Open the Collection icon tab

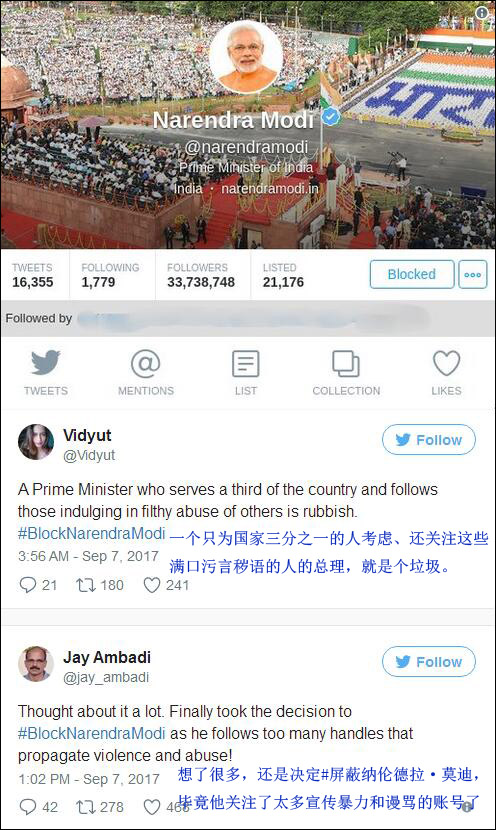click(x=346, y=364)
